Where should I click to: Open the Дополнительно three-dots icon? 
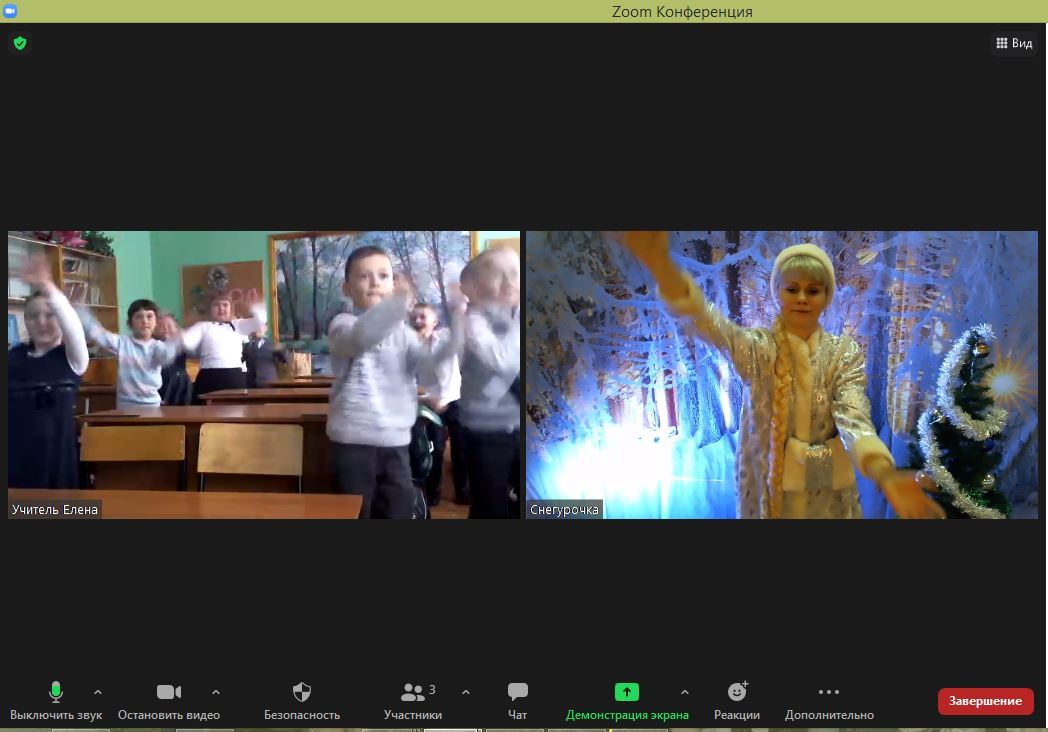click(829, 692)
